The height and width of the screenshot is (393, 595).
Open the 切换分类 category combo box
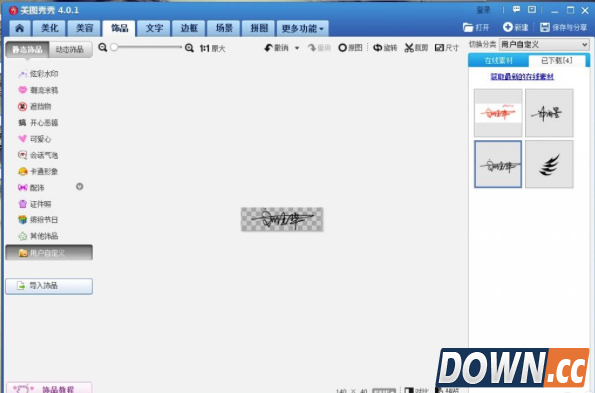pos(544,45)
